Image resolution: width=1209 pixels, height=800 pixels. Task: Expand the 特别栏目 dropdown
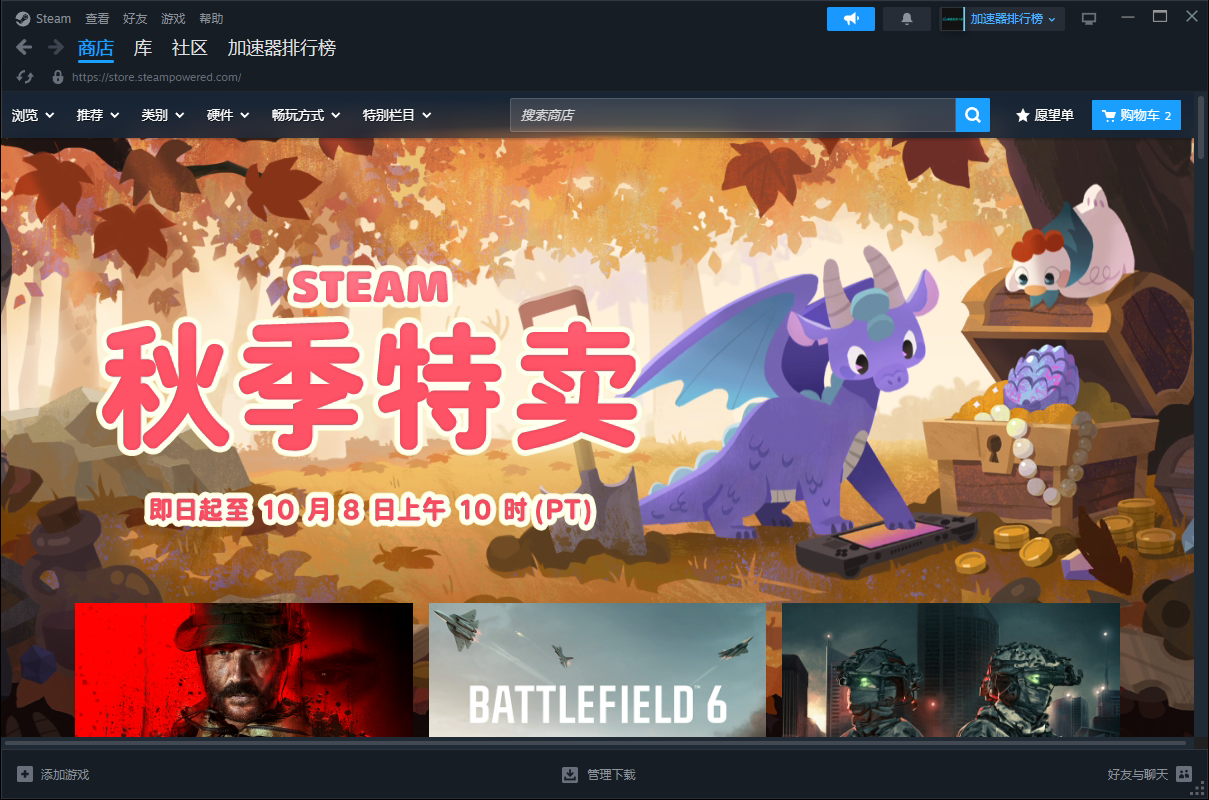pyautogui.click(x=397, y=115)
